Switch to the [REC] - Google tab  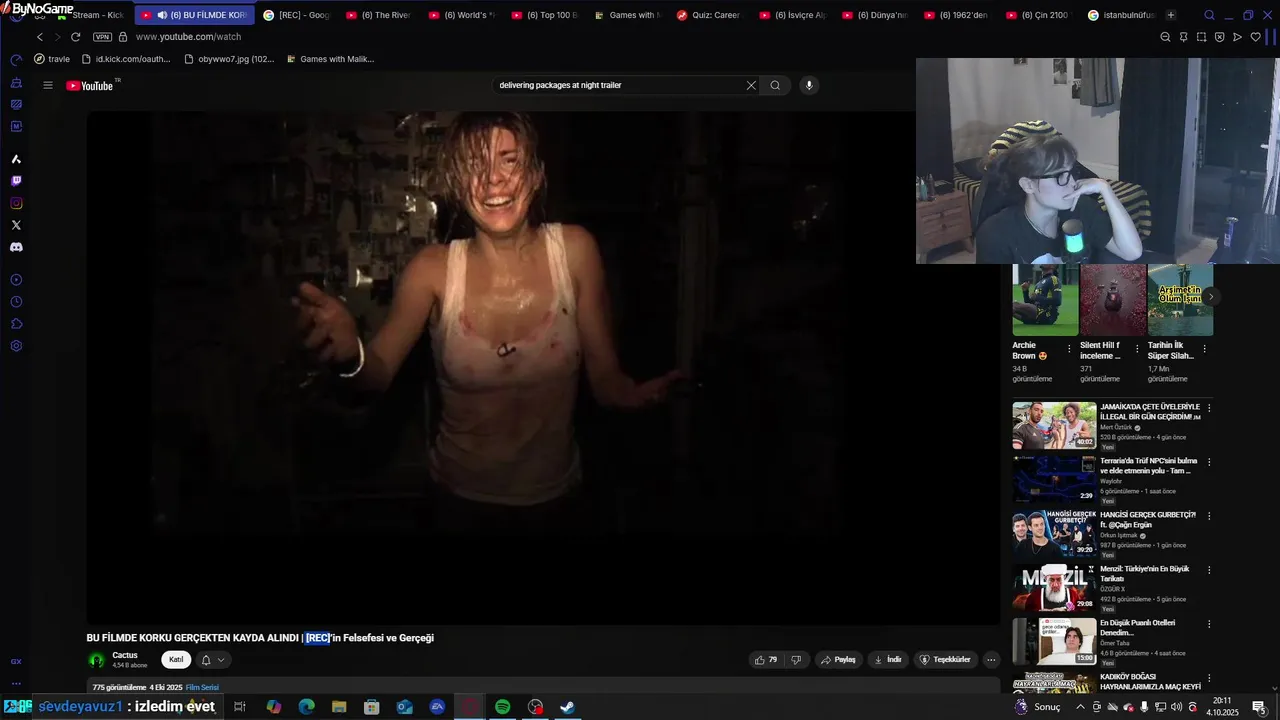point(297,15)
